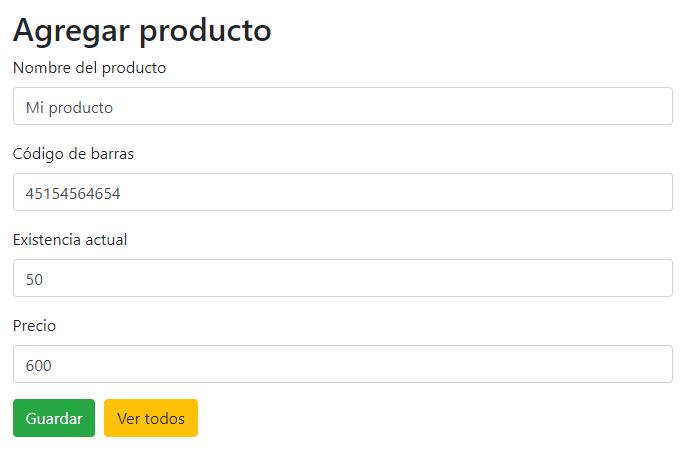
Task: Click the word 'producto' in the page title
Action: coord(205,30)
